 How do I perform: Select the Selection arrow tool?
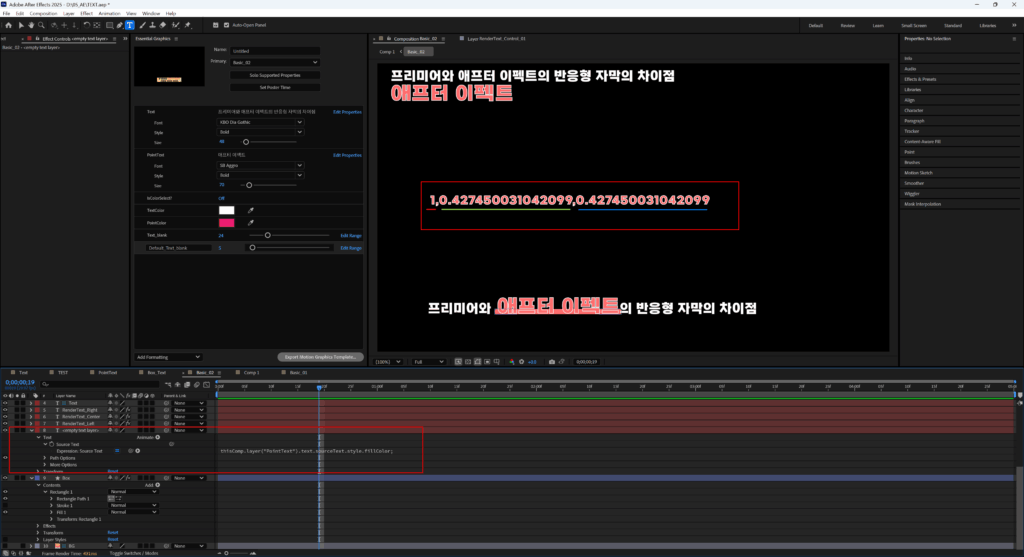[21, 25]
